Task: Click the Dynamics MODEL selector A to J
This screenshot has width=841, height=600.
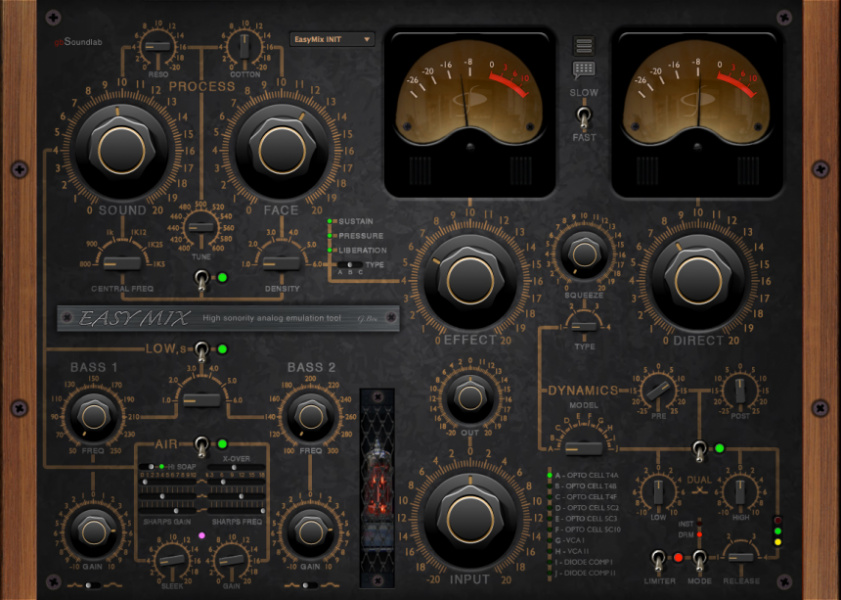Action: [x=584, y=447]
